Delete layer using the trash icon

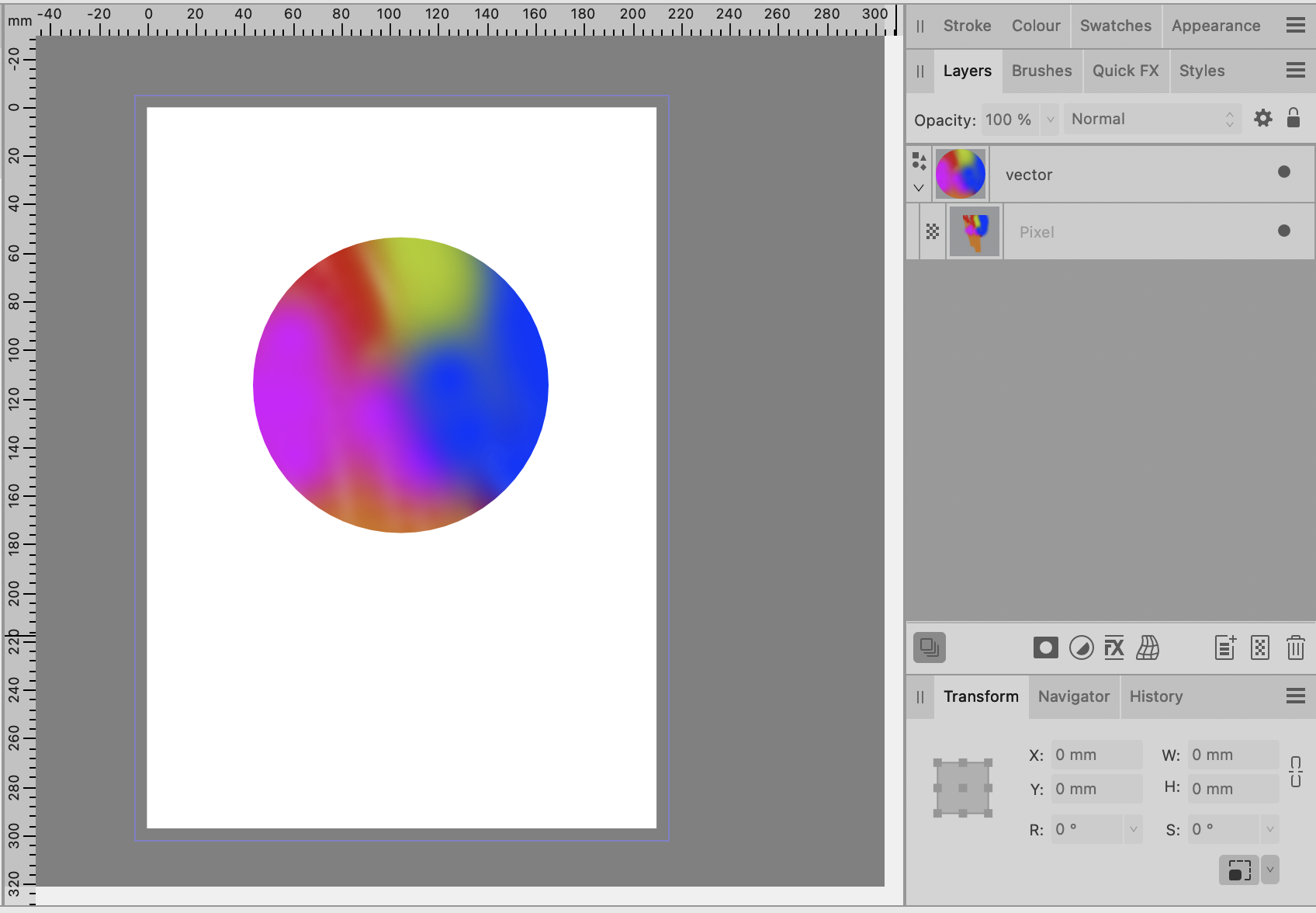[x=1294, y=648]
